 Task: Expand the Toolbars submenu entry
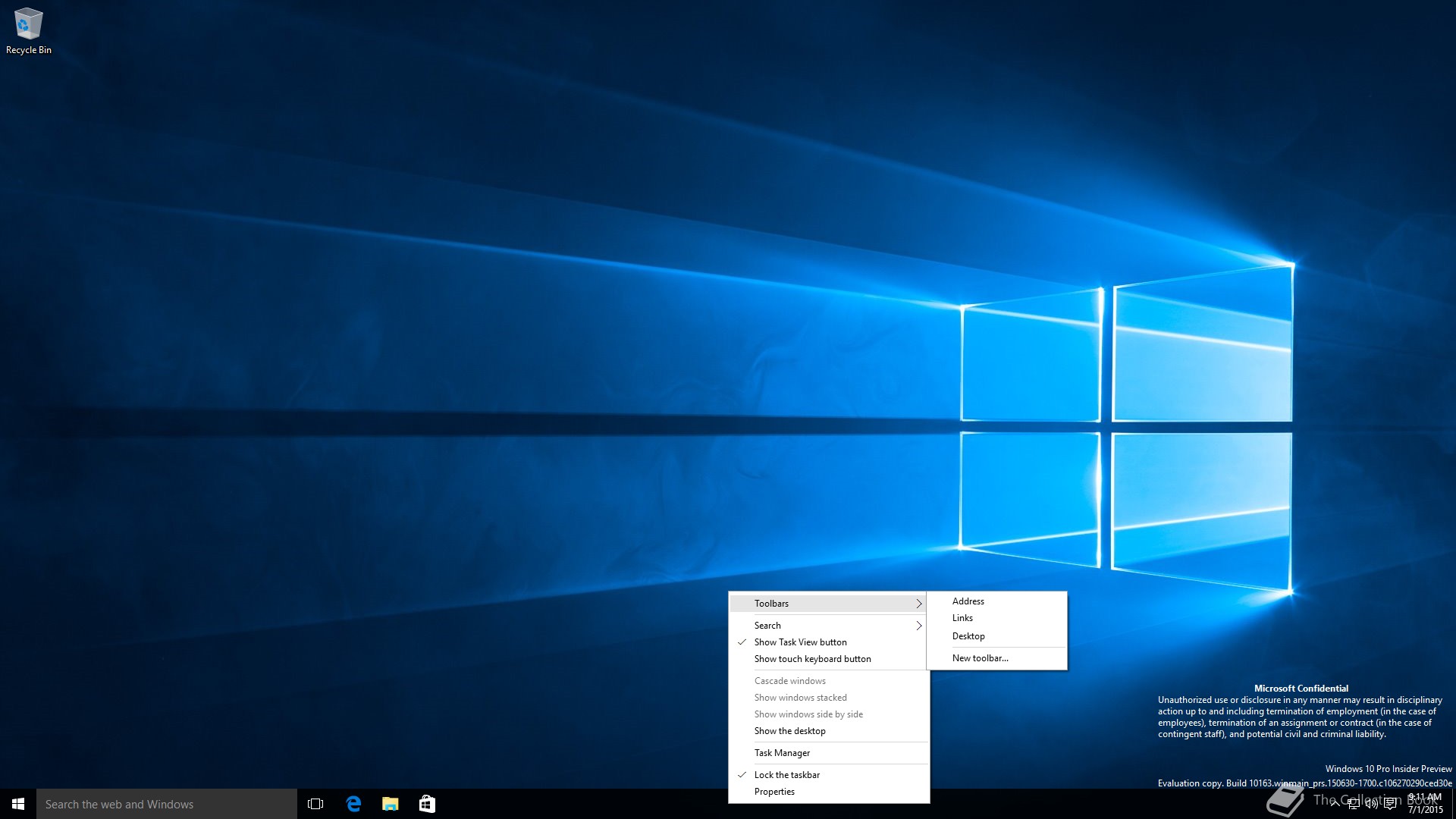(x=828, y=604)
